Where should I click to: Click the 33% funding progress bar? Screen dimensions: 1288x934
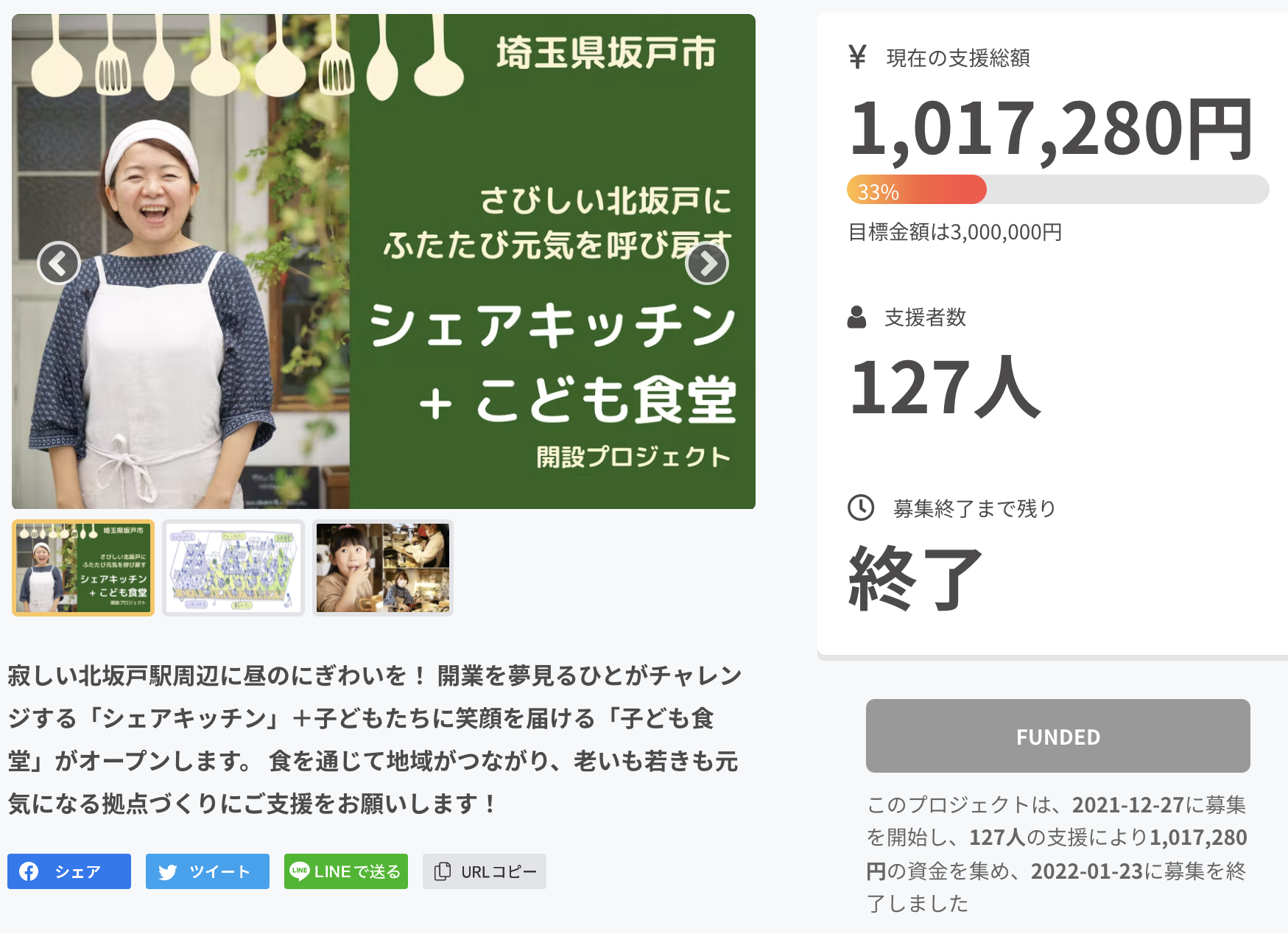click(x=1058, y=189)
